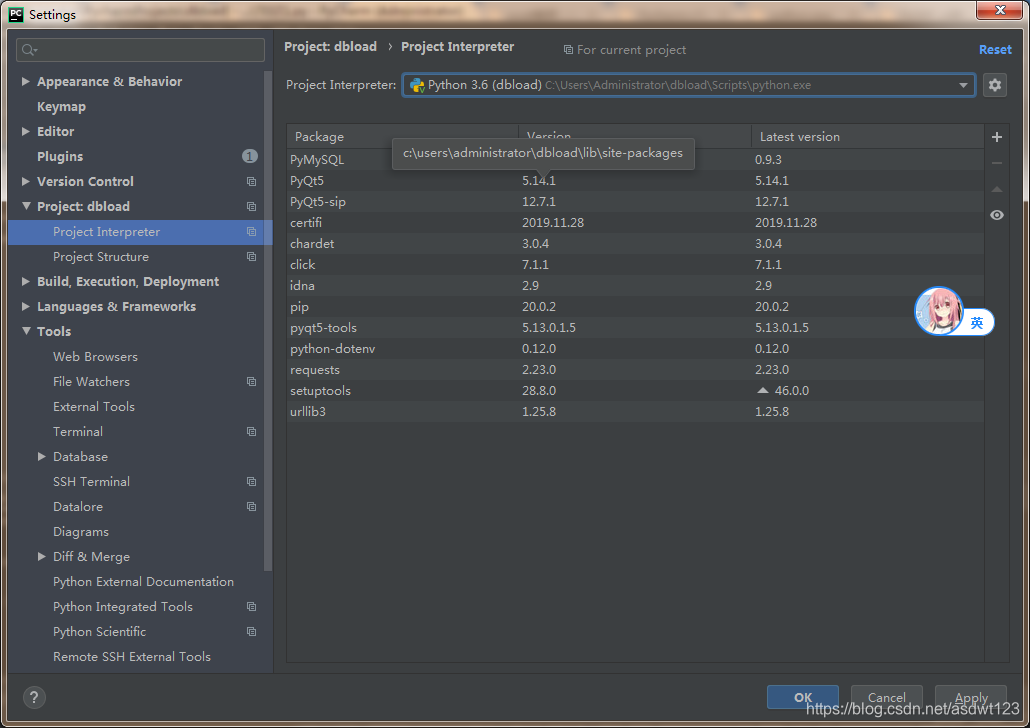Click the per-project icon beside Project Structure
The height and width of the screenshot is (728, 1030).
coord(251,256)
